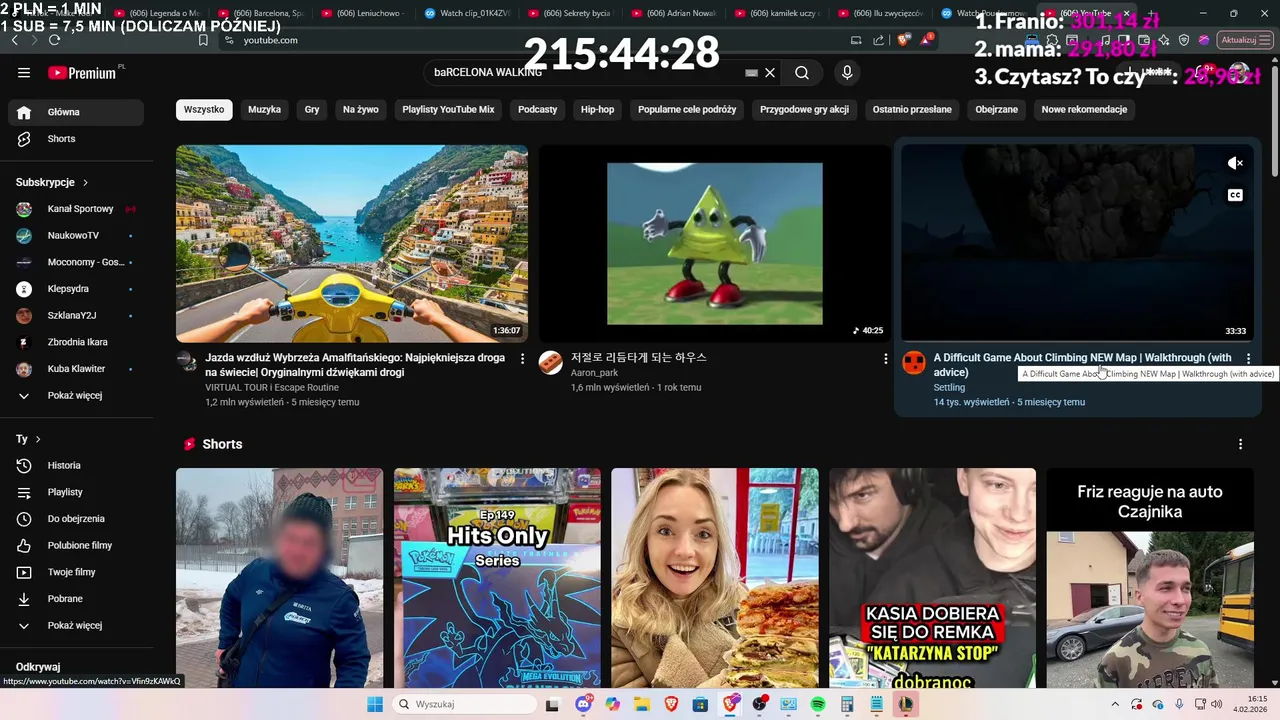The width and height of the screenshot is (1280, 720).
Task: Expand Subskrypcje section arrow
Action: point(85,183)
